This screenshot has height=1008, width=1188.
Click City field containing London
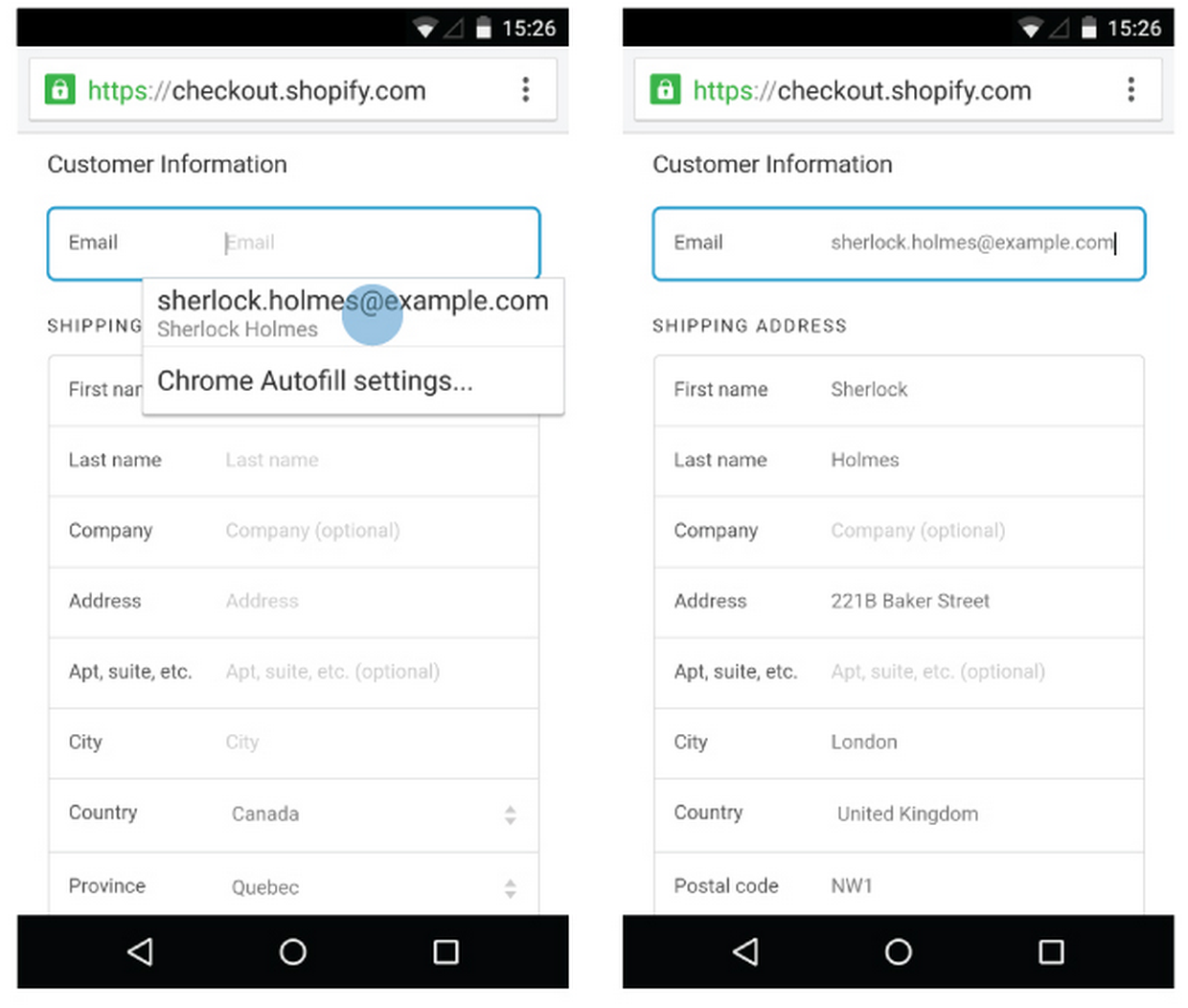pyautogui.click(x=899, y=743)
